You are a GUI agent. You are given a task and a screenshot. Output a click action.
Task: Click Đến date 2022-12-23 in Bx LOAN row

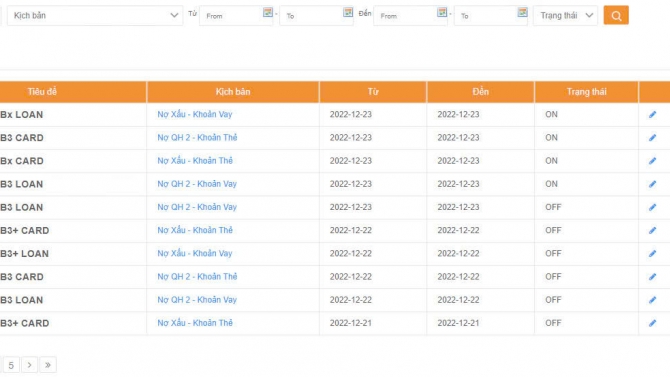tap(458, 115)
